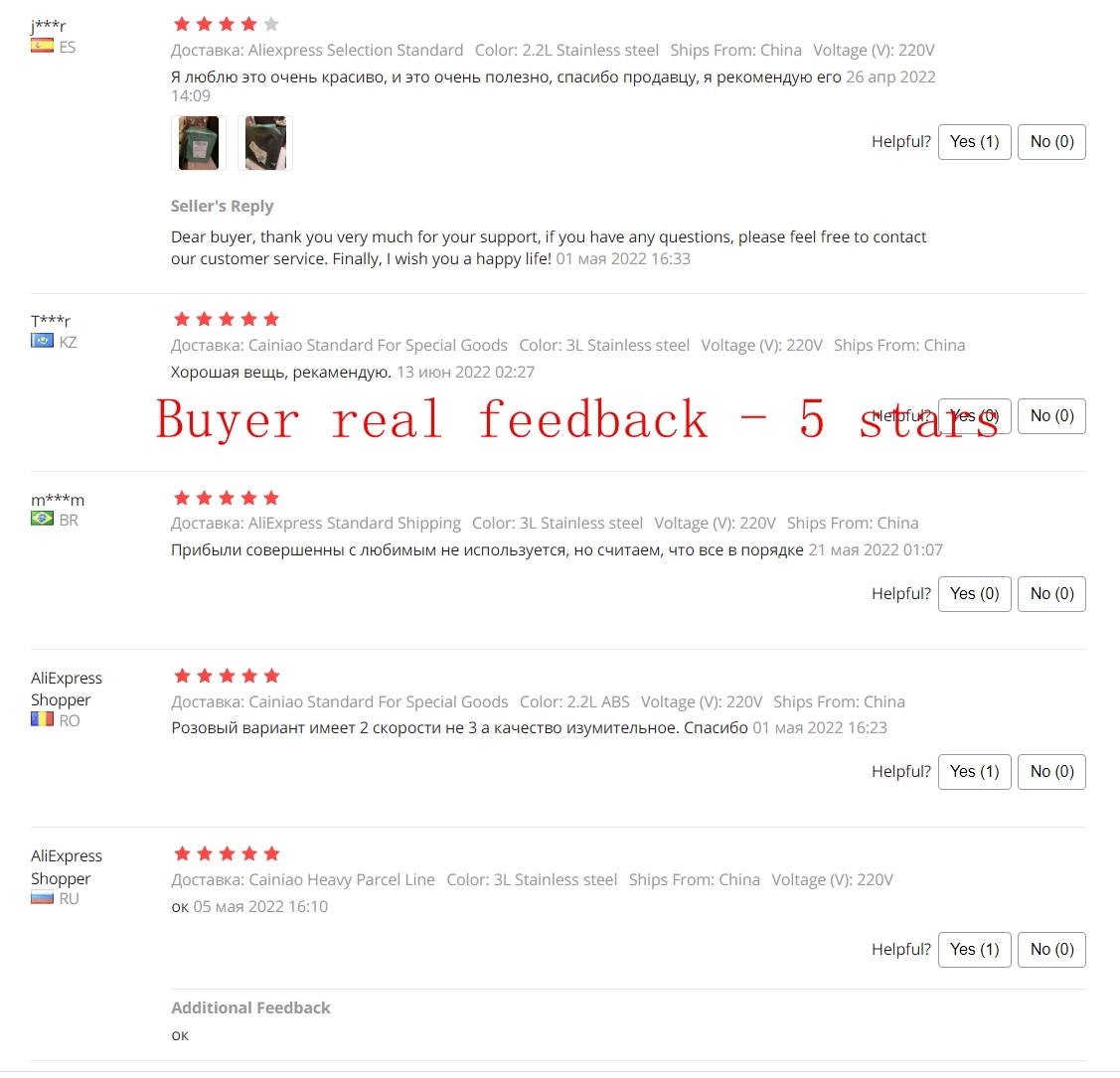Click the five-star rating on T***r's review

pos(227,319)
